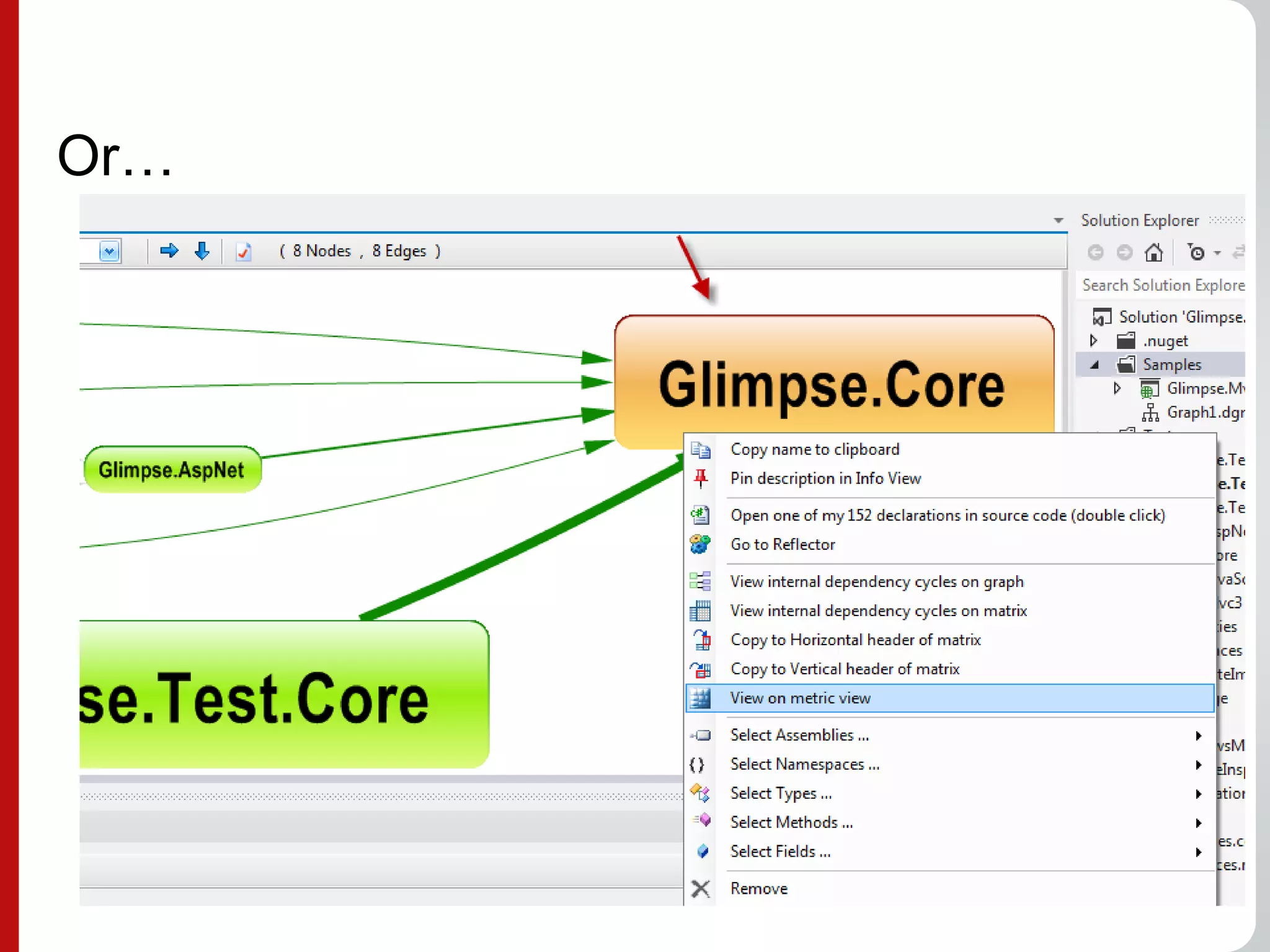Expand the .nuget folder node
The height and width of the screenshot is (952, 1270).
point(1094,341)
